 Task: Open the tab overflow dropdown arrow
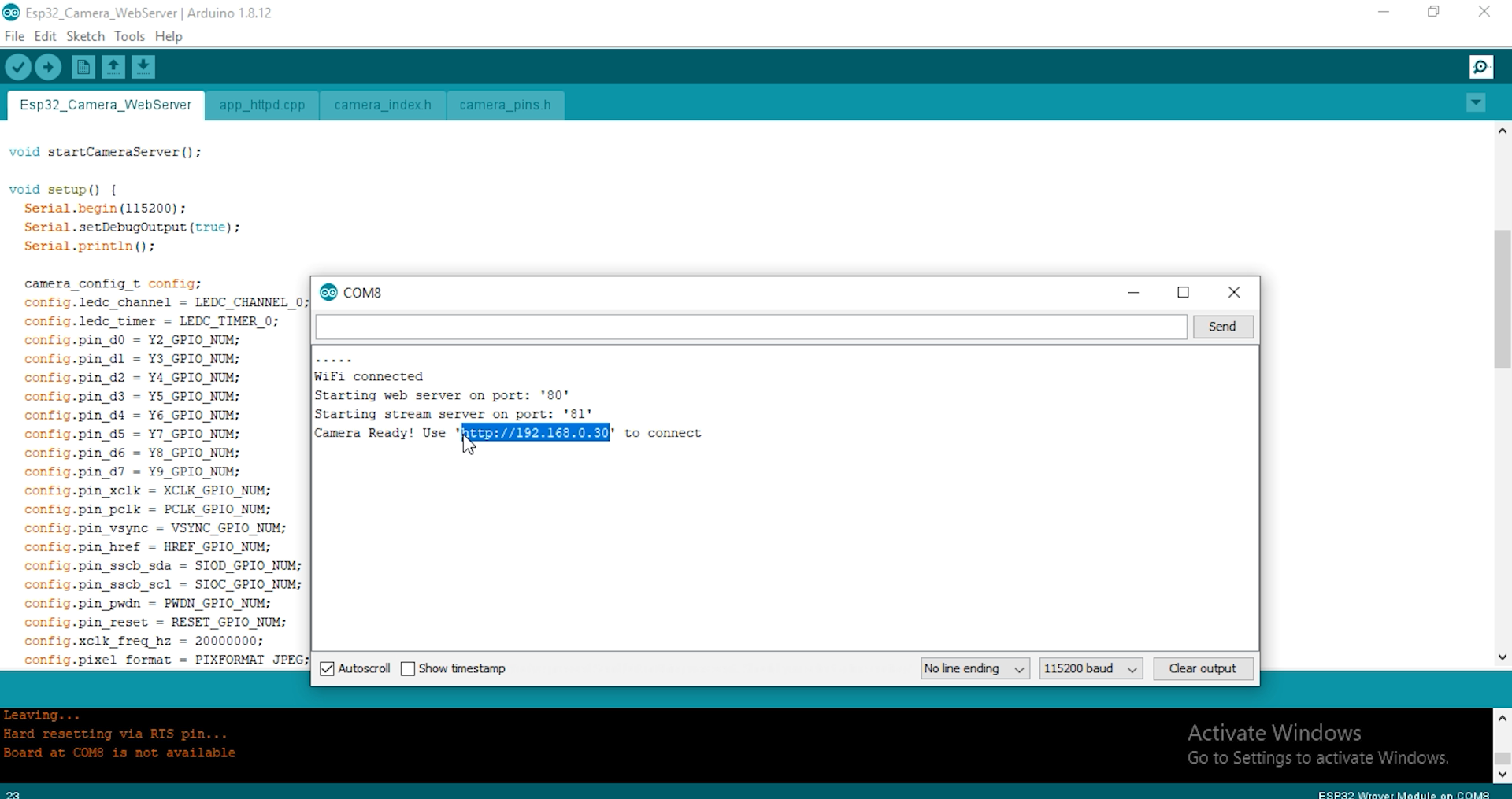point(1476,103)
